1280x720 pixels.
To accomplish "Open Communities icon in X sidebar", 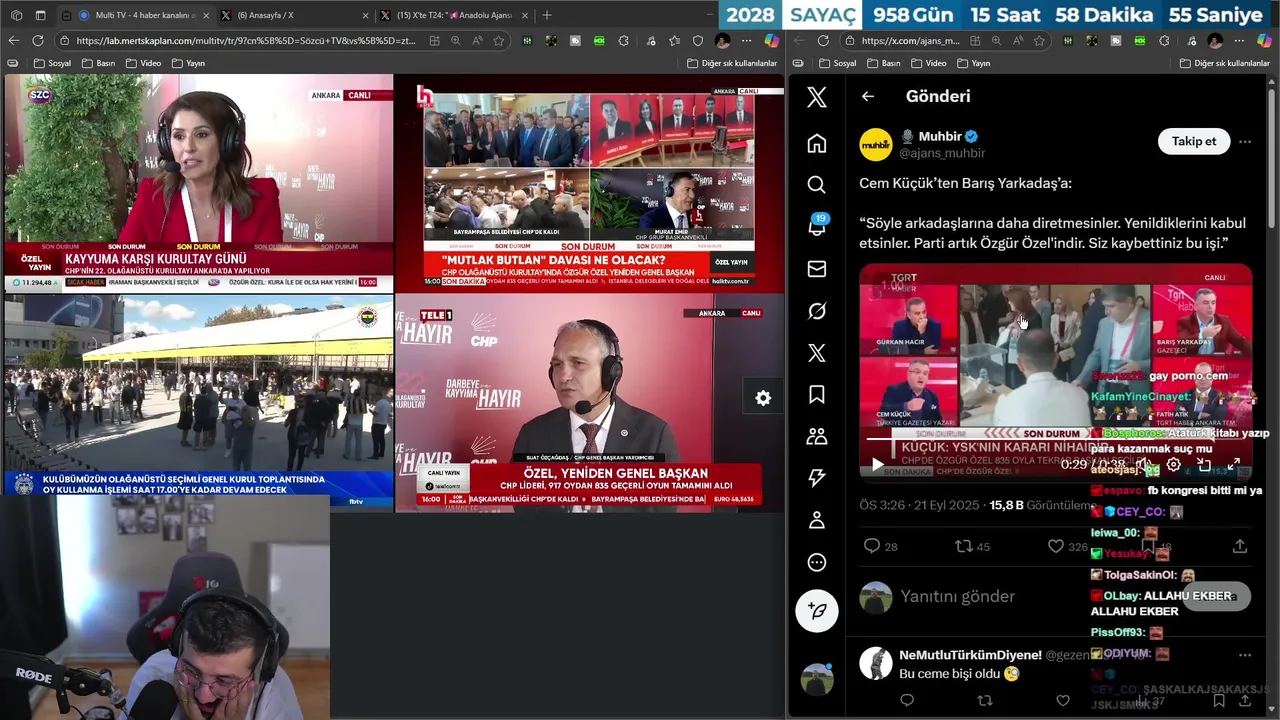I will tap(817, 436).
